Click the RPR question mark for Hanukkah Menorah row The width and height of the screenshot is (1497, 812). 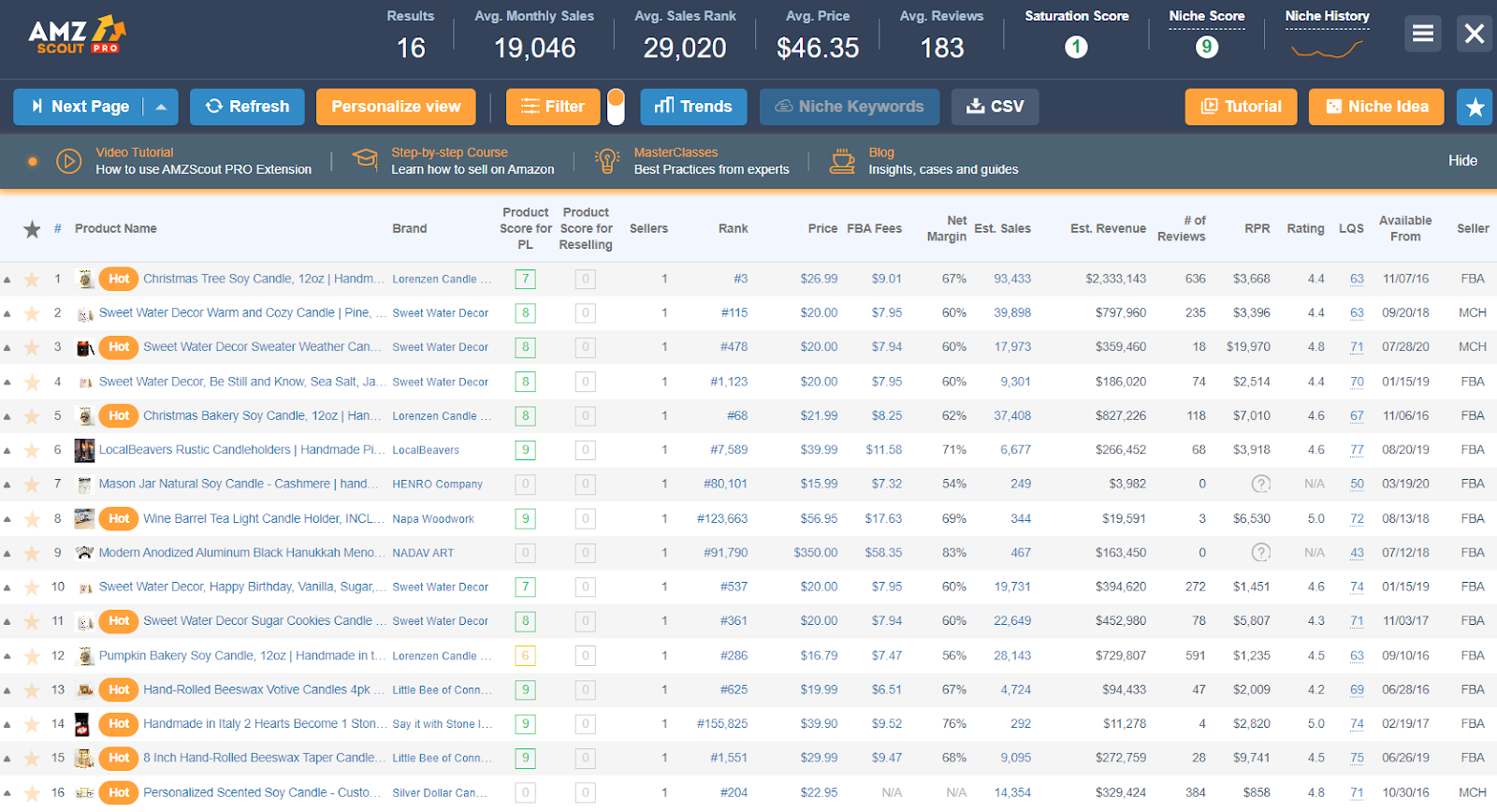tap(1261, 552)
